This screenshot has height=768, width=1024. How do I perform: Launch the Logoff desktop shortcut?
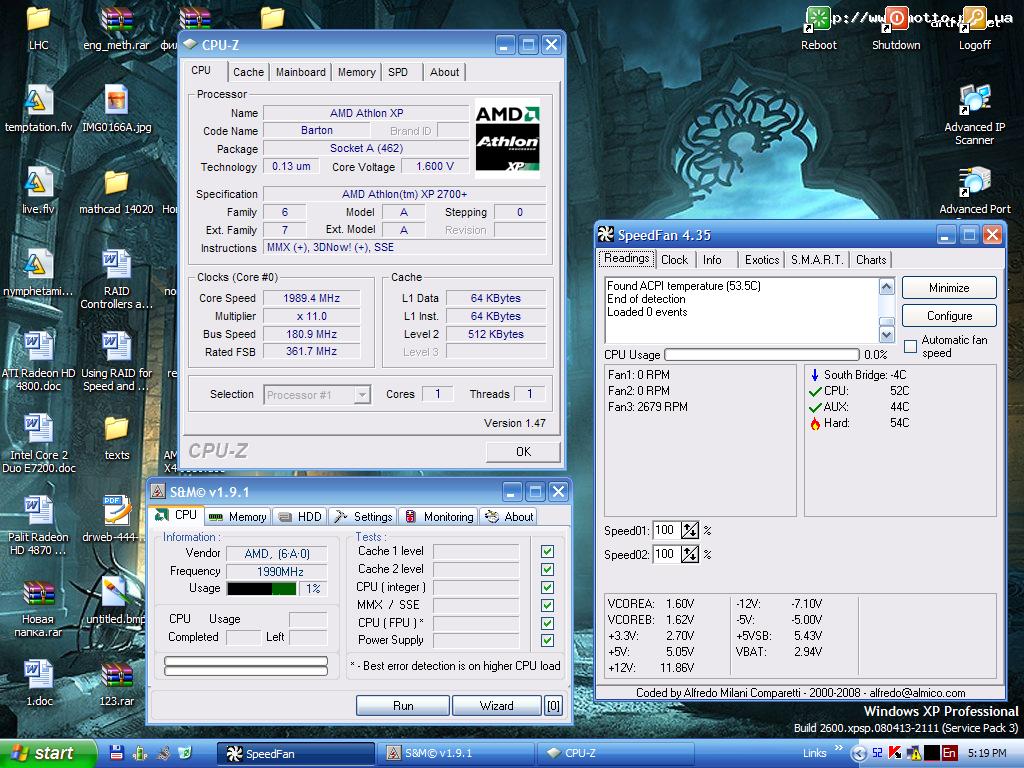974,27
